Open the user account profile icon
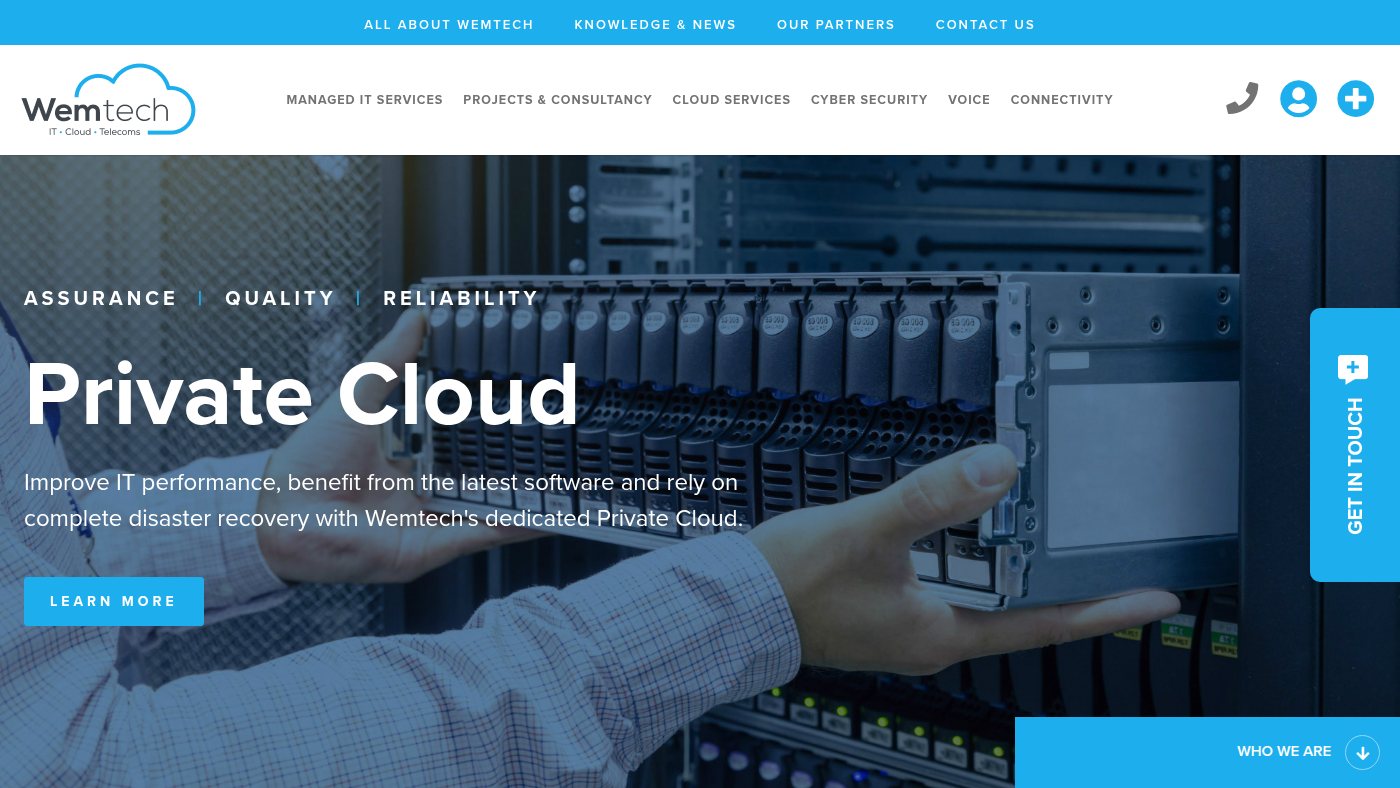1400x788 pixels. tap(1298, 99)
